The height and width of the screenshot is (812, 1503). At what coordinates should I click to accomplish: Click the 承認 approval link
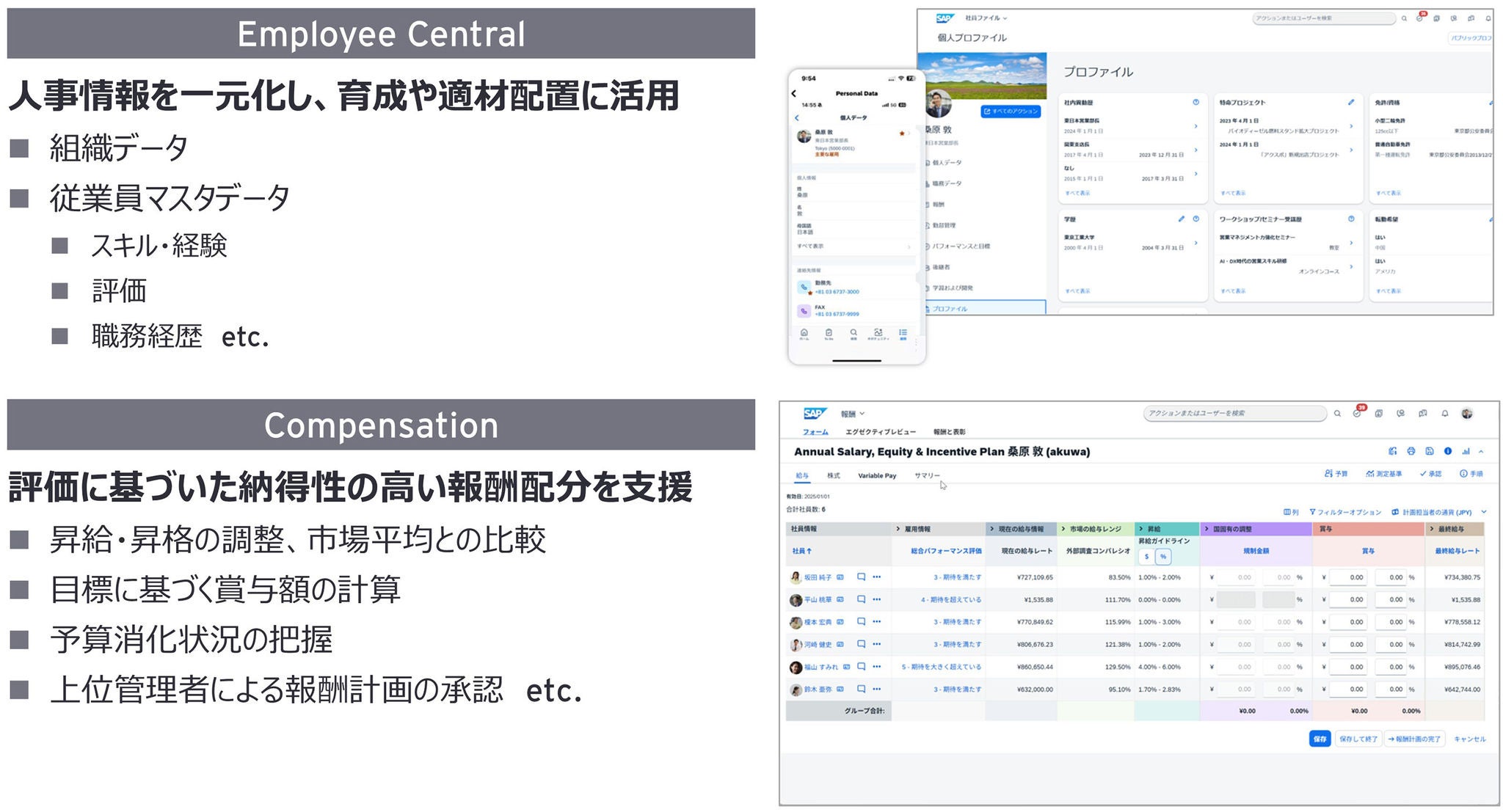[x=1430, y=474]
